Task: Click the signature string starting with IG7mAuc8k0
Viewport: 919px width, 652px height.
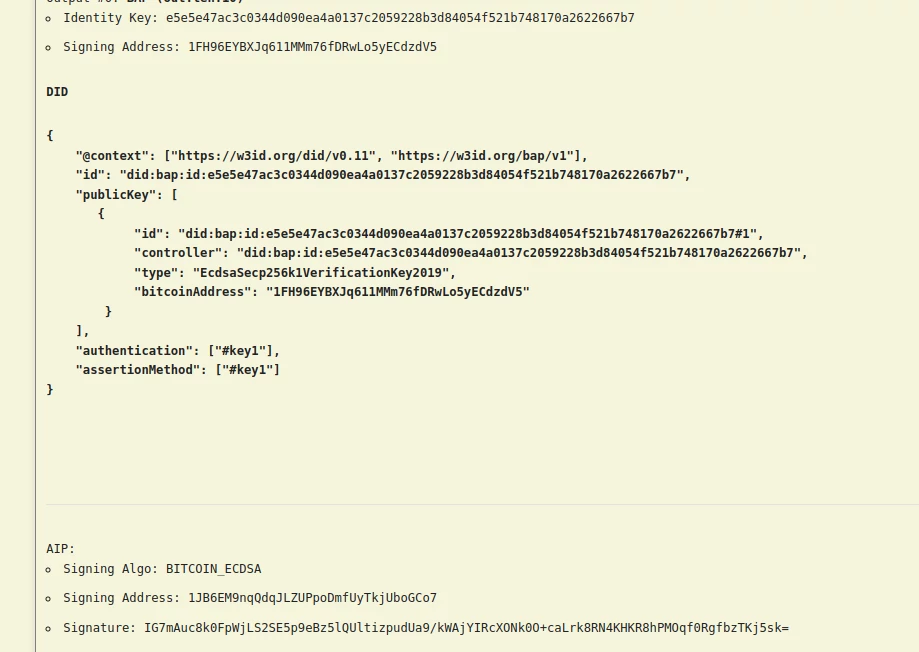Action: pos(467,628)
